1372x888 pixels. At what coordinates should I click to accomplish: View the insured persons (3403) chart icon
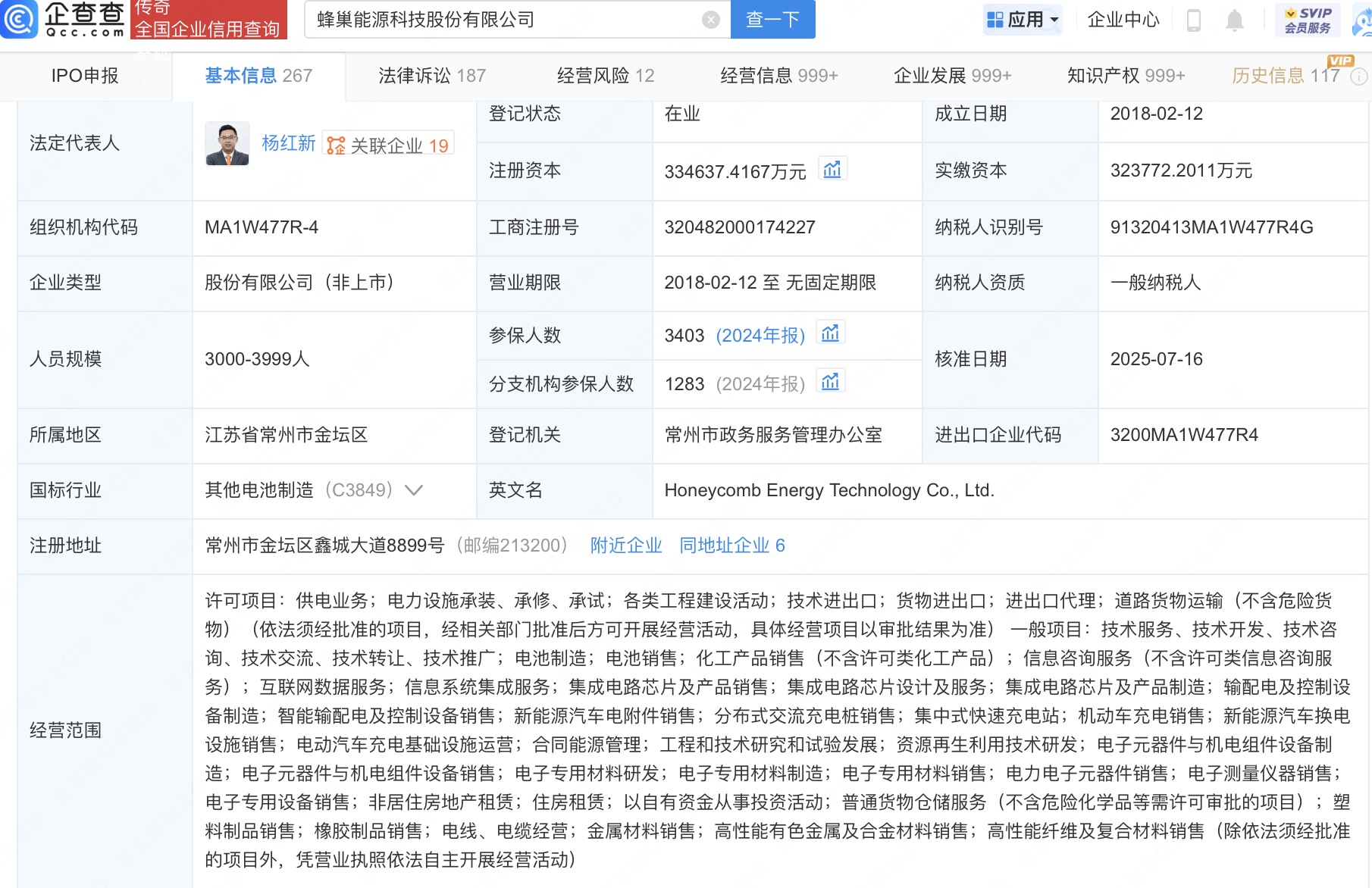[831, 333]
